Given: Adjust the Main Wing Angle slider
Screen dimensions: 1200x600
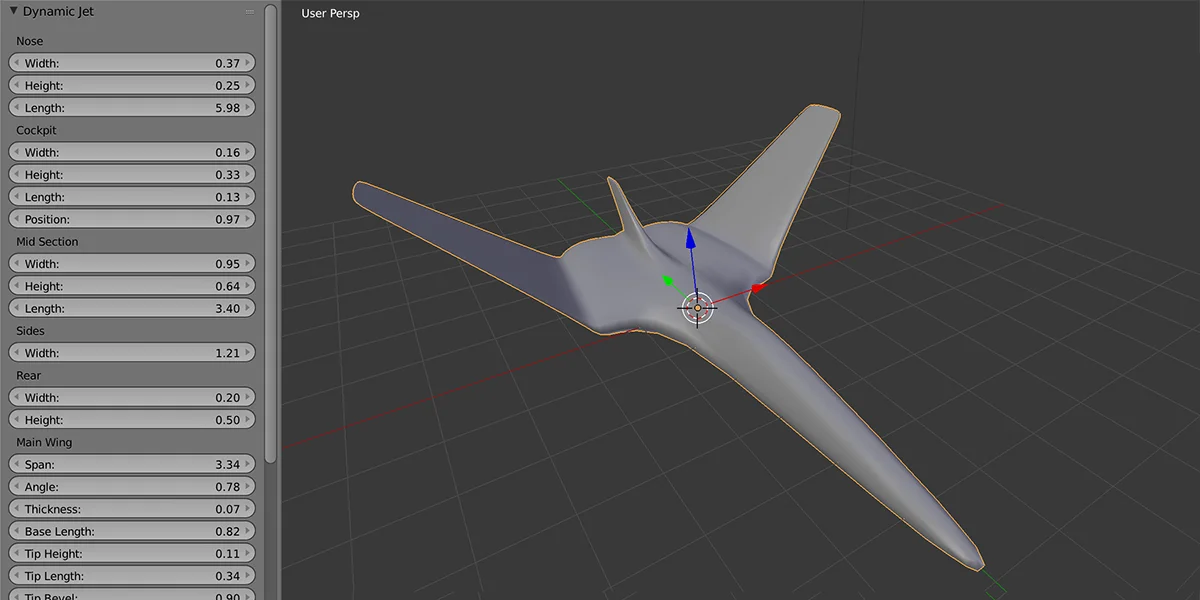Looking at the screenshot, I should click(131, 486).
